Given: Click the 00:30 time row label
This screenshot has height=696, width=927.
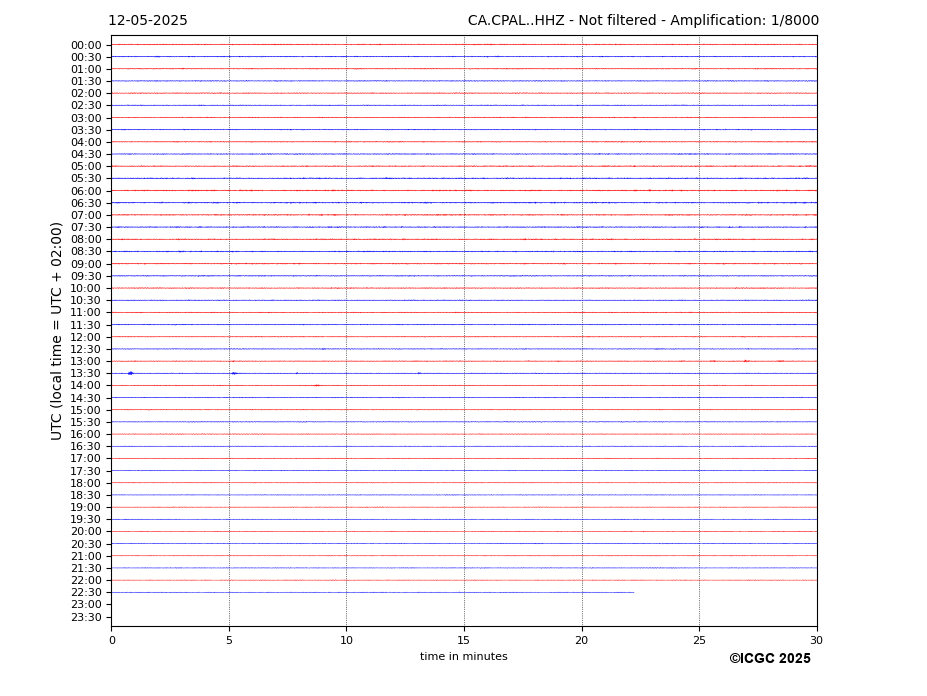Looking at the screenshot, I should click(86, 57).
